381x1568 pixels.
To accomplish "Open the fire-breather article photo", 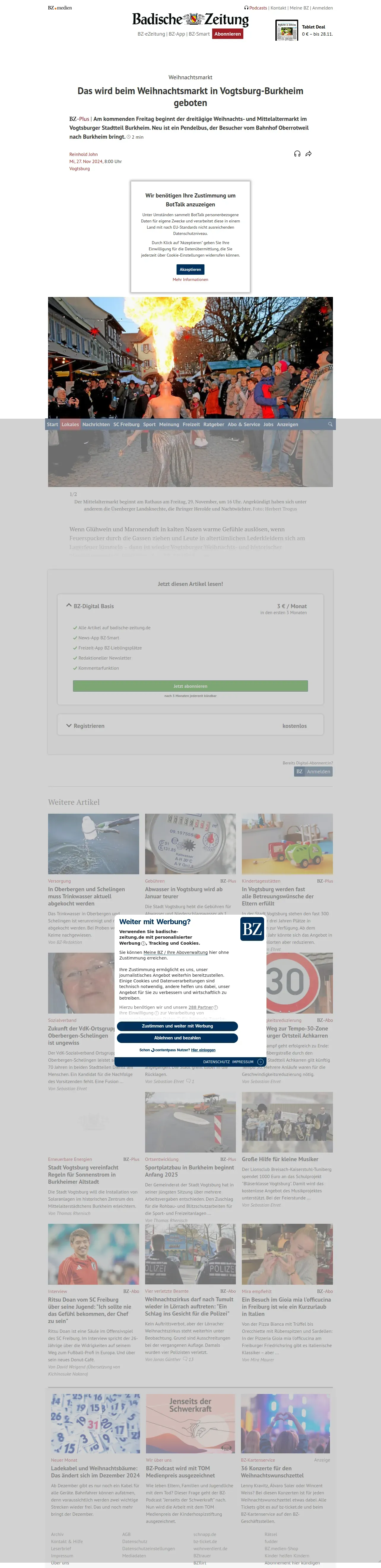I will click(x=190, y=391).
